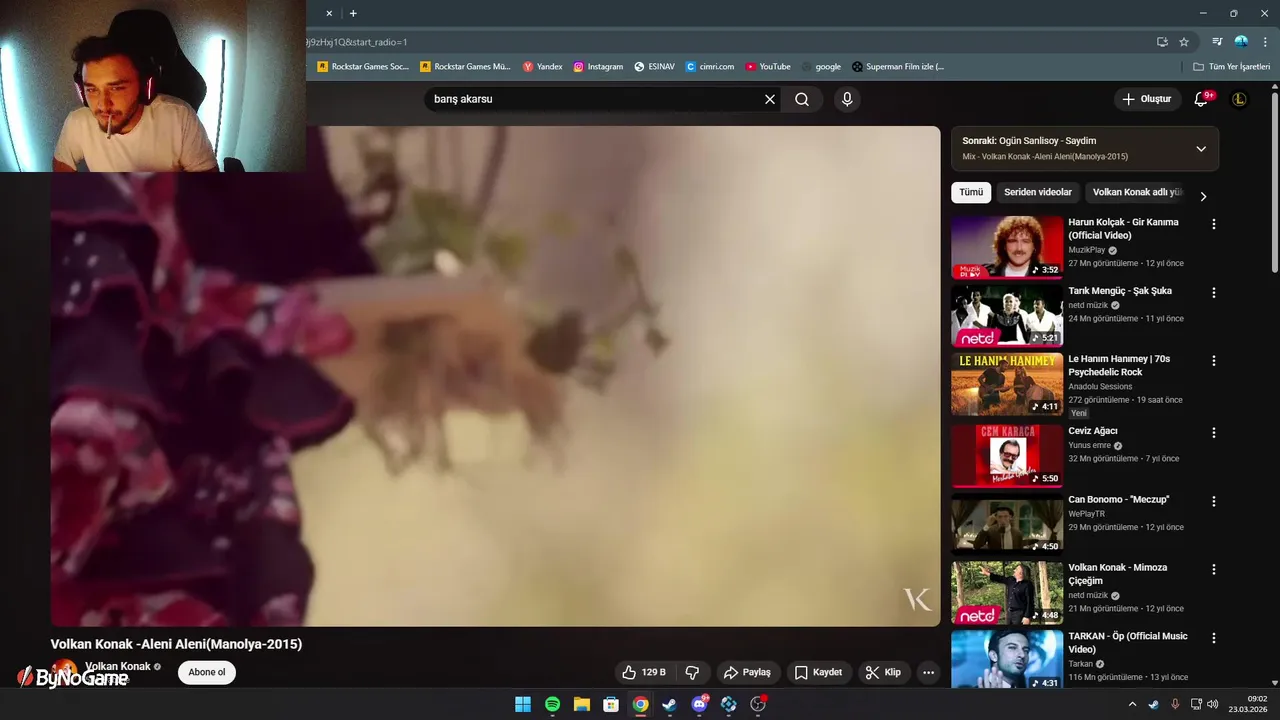Expand the Mix playlist panel chevron
This screenshot has width=1280, height=720.
tap(1201, 149)
